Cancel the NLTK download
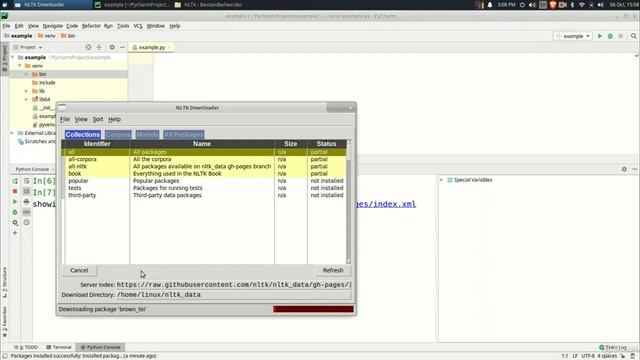The width and height of the screenshot is (640, 360). (79, 270)
